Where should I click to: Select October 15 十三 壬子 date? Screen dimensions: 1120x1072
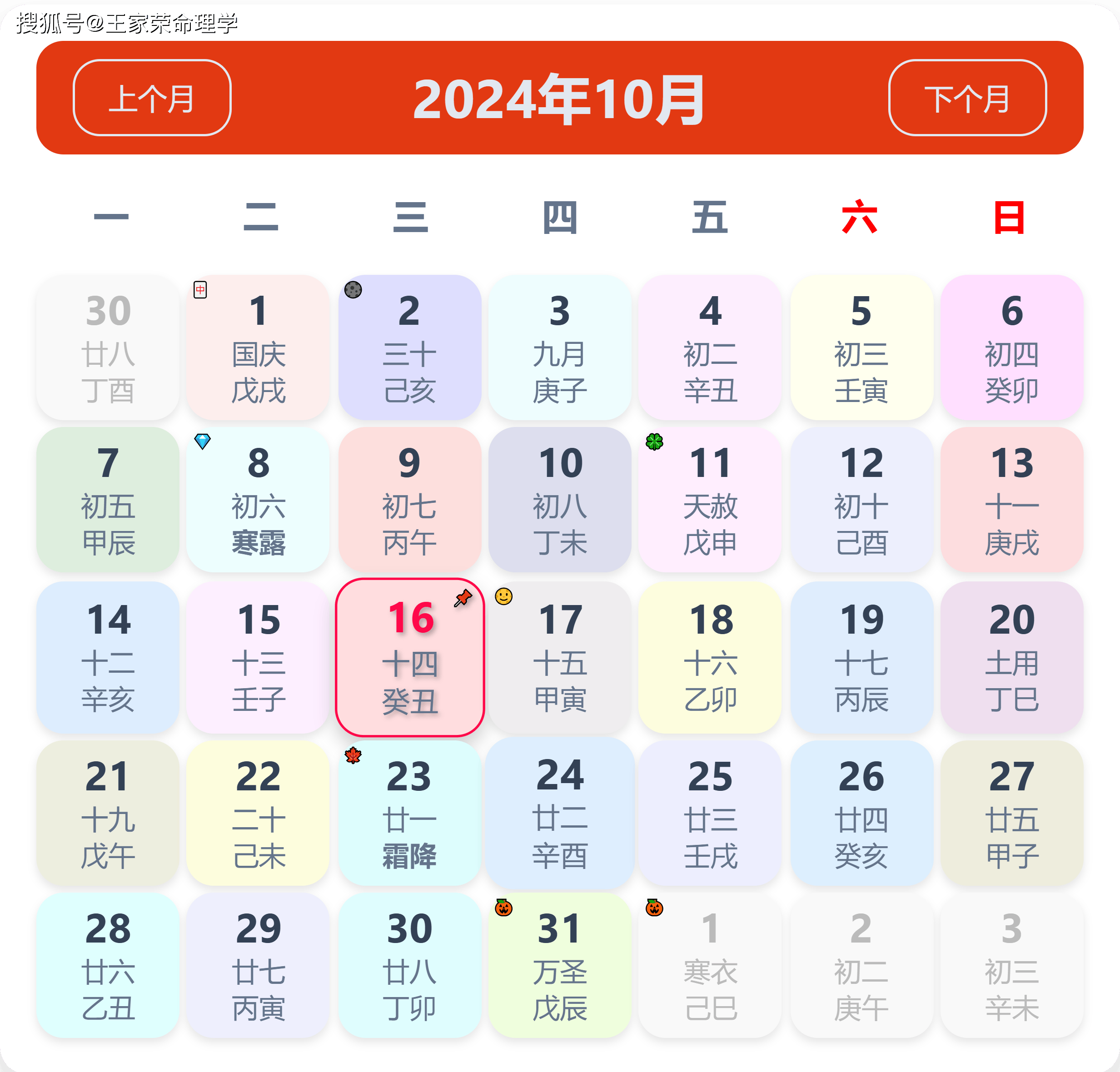[x=258, y=657]
